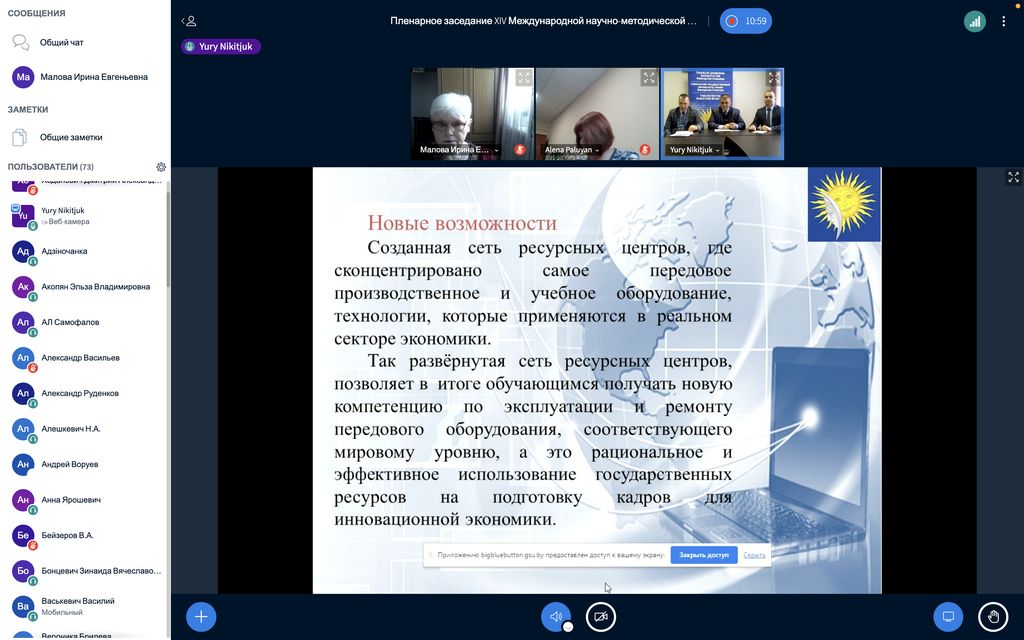Open the plus actions menu button
This screenshot has height=640, width=1024.
coord(201,616)
